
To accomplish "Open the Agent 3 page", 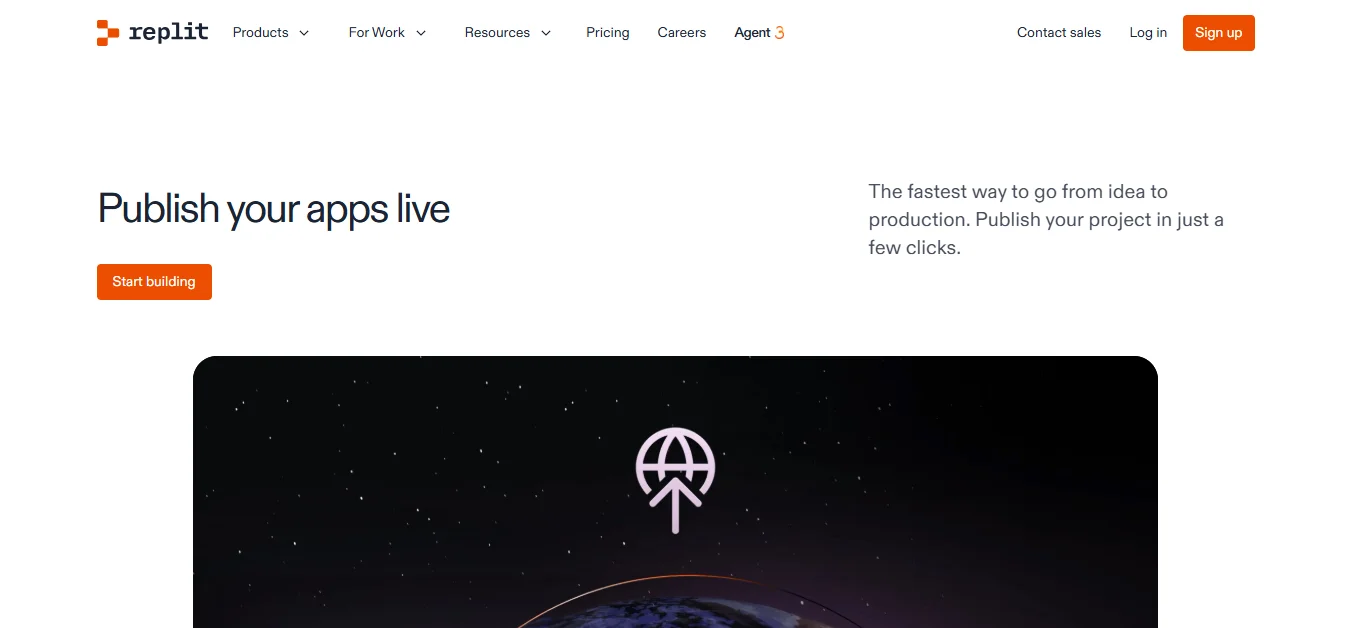I will 759,33.
